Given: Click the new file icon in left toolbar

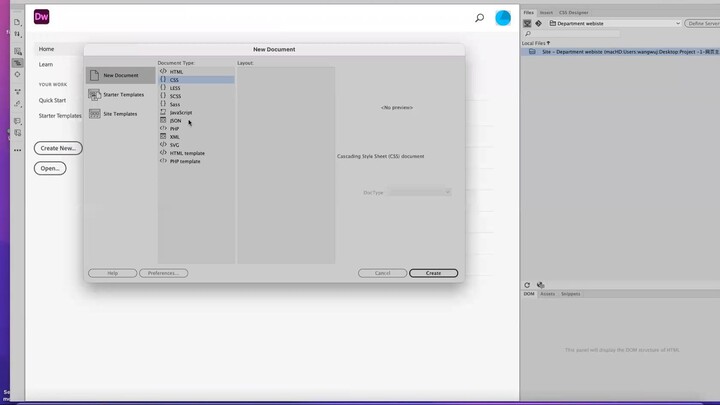Looking at the screenshot, I should (17, 22).
